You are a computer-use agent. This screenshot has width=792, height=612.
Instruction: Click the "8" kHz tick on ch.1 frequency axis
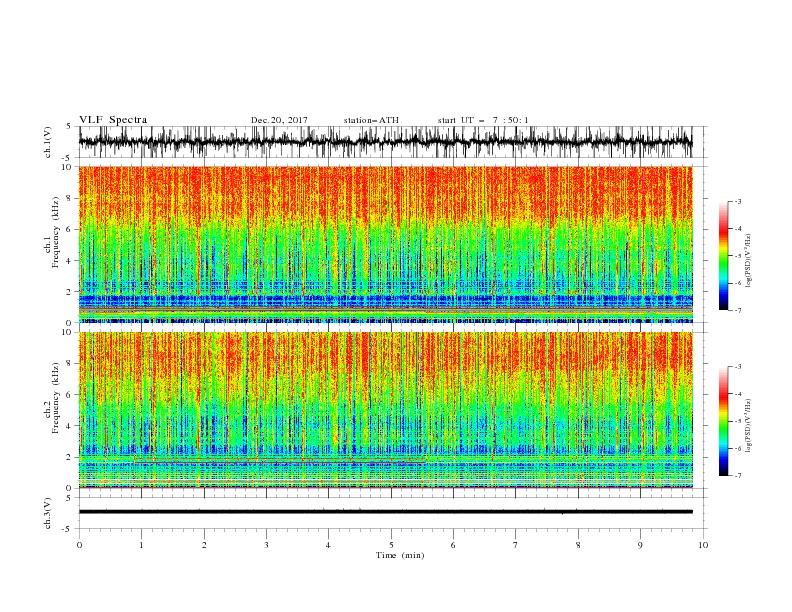tap(69, 198)
